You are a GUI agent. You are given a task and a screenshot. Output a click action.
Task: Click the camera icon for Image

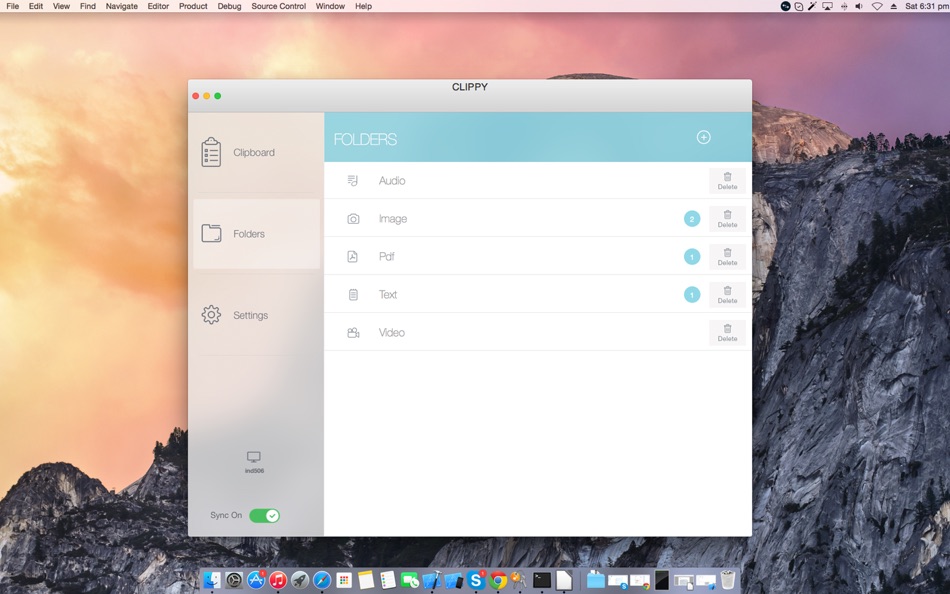[x=353, y=219]
